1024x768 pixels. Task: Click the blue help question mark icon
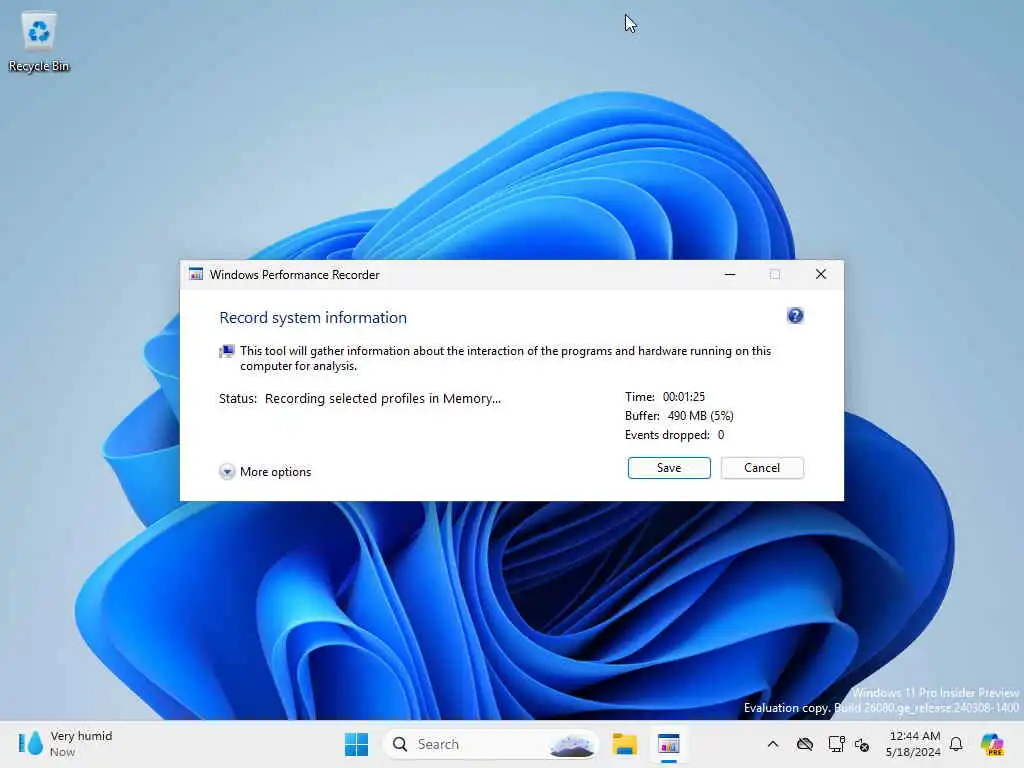tap(795, 316)
